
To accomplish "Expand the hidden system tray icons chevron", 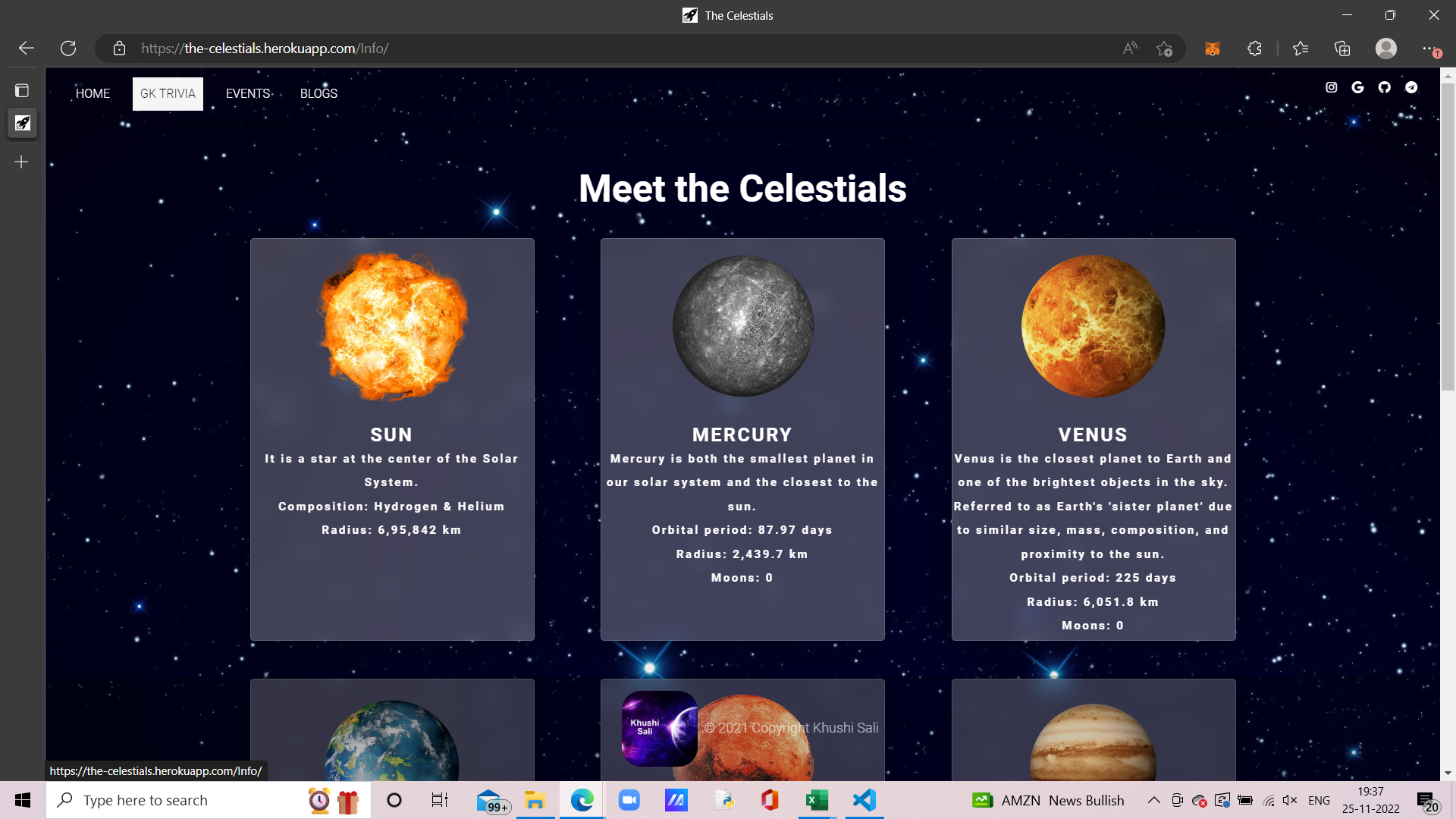I will pos(1153,800).
